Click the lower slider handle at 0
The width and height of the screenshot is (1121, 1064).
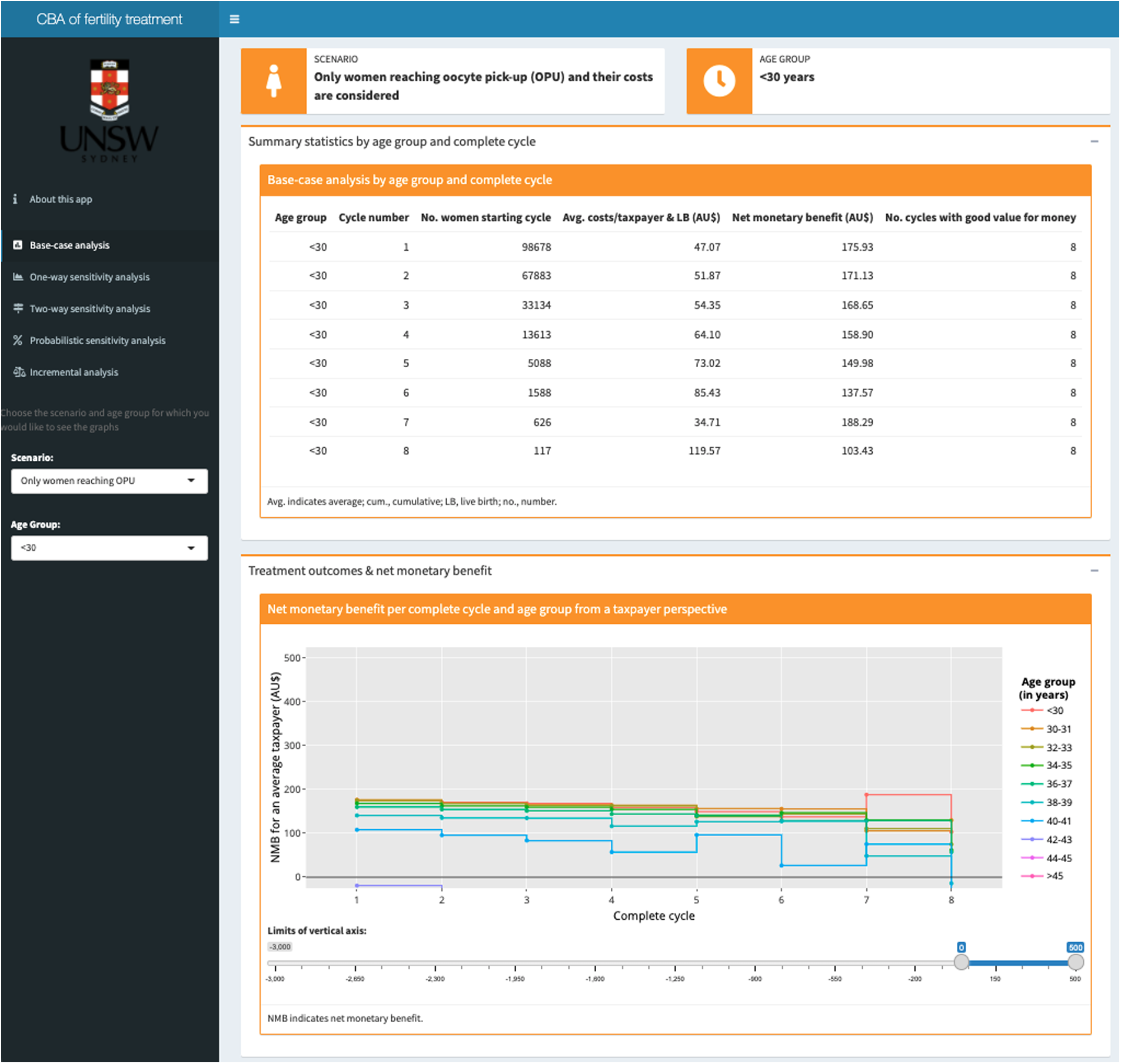962,962
